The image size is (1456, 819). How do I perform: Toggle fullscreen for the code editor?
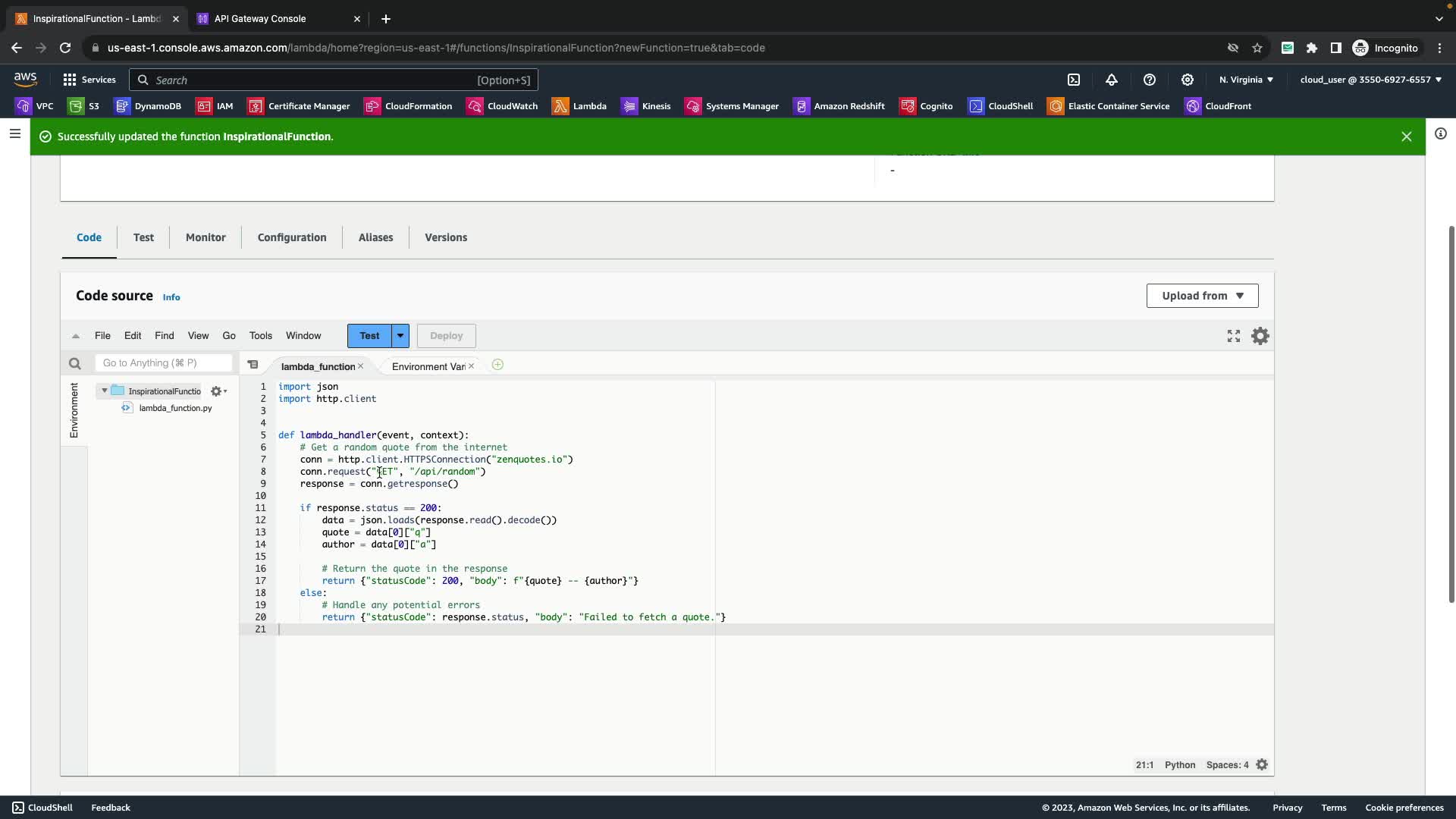(x=1234, y=336)
